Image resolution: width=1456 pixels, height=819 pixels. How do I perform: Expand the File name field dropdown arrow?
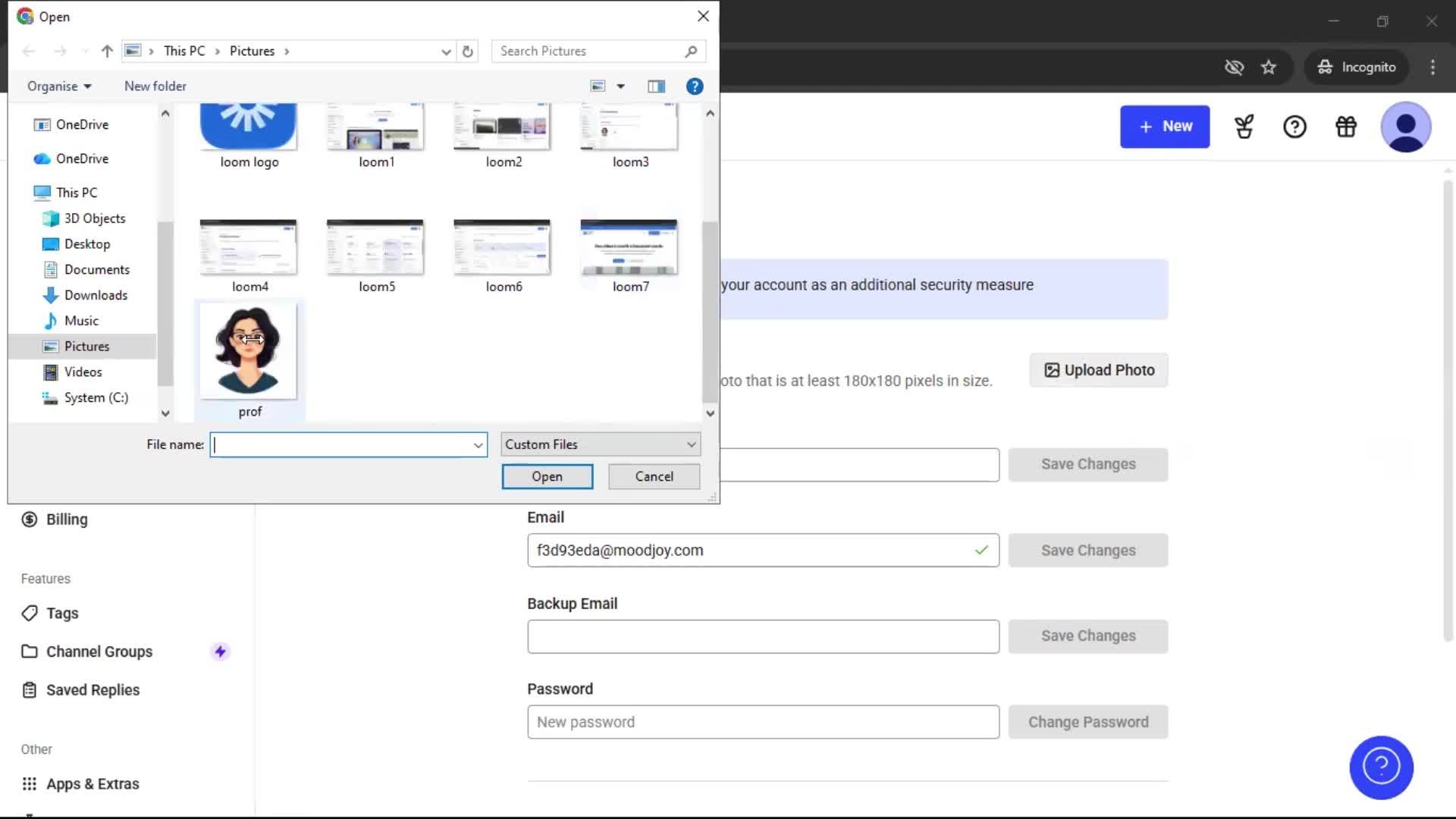[477, 444]
